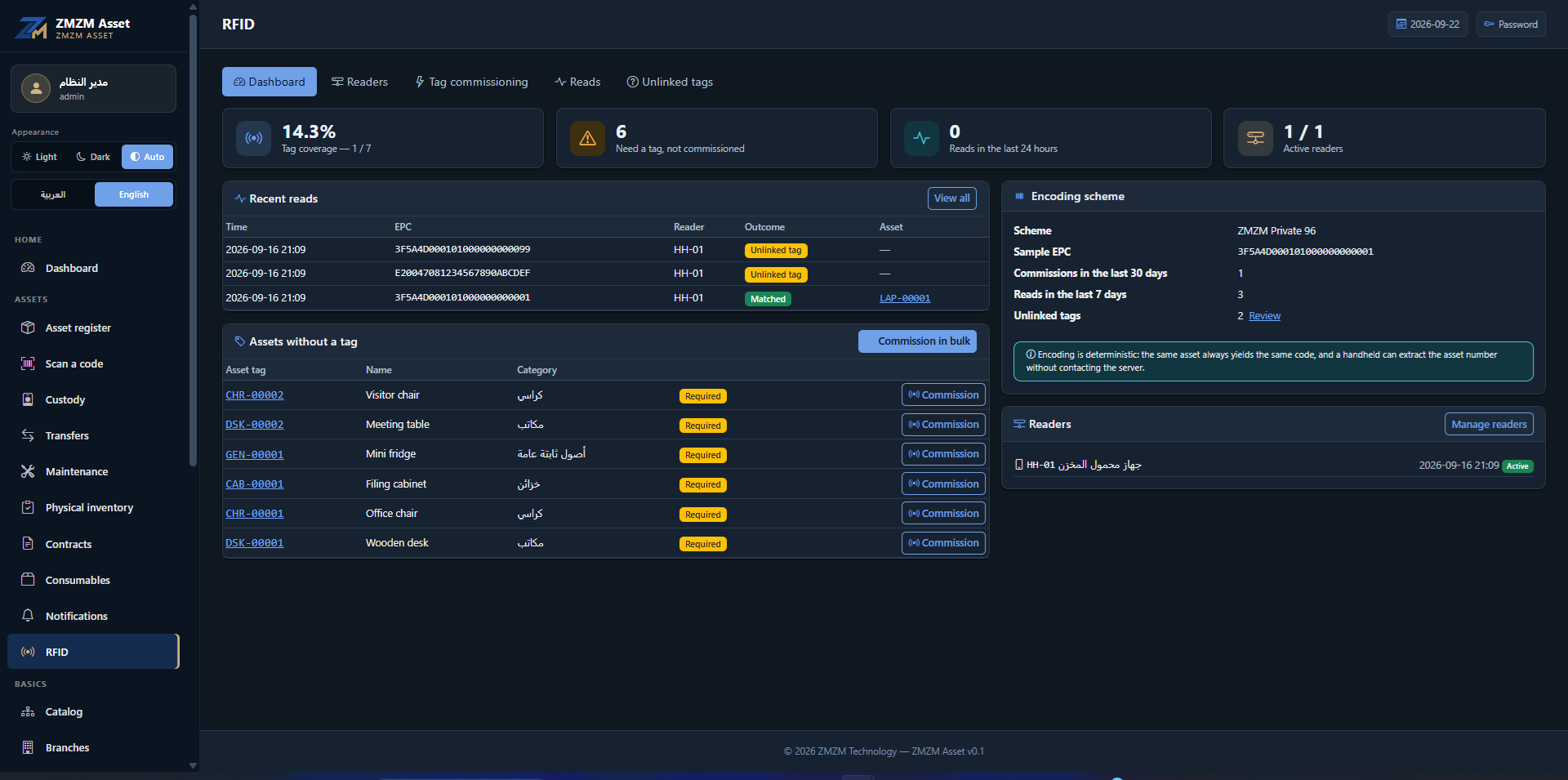
Task: Open the LAP-00001 asset link
Action: click(x=905, y=298)
